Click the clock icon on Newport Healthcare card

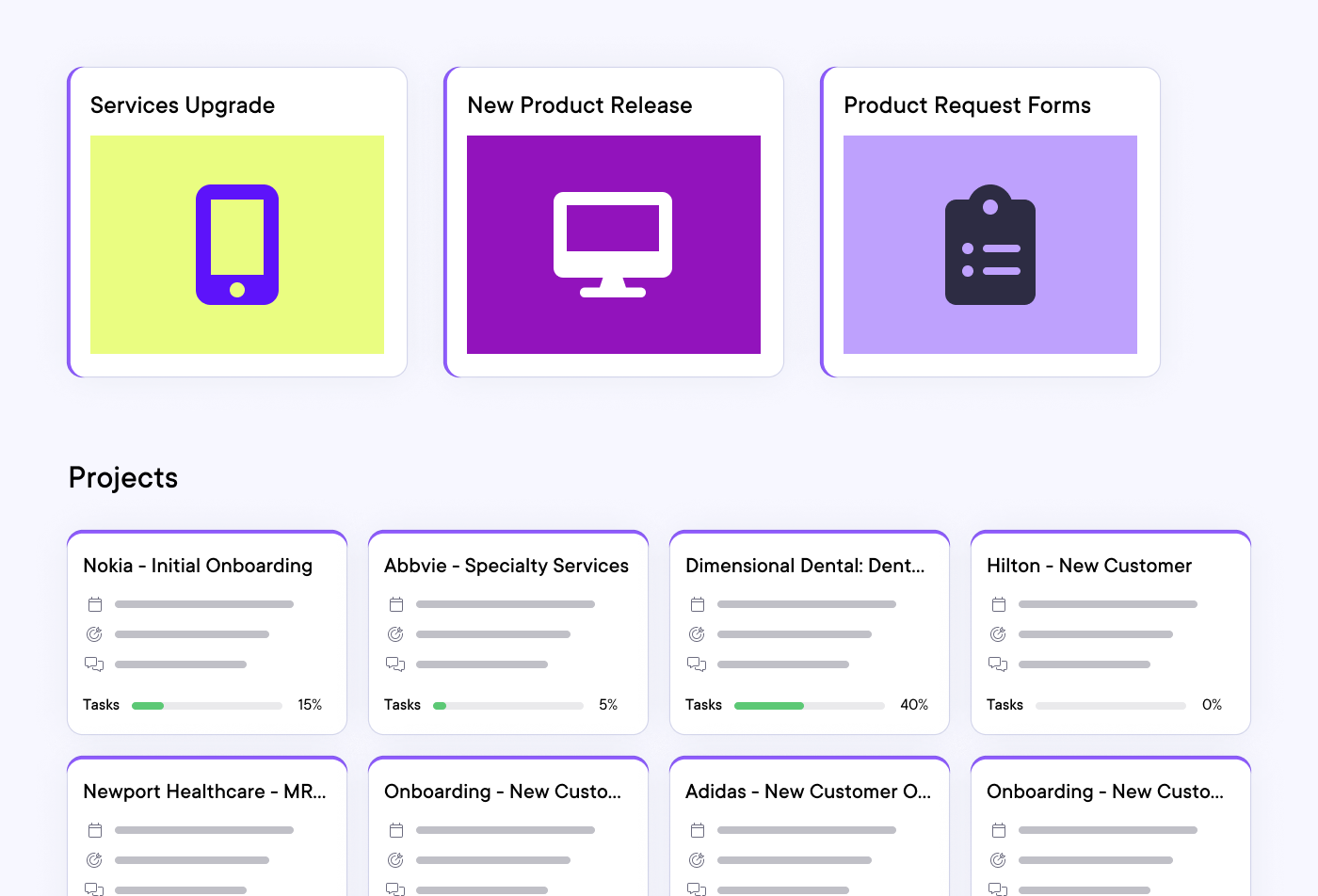(x=95, y=859)
